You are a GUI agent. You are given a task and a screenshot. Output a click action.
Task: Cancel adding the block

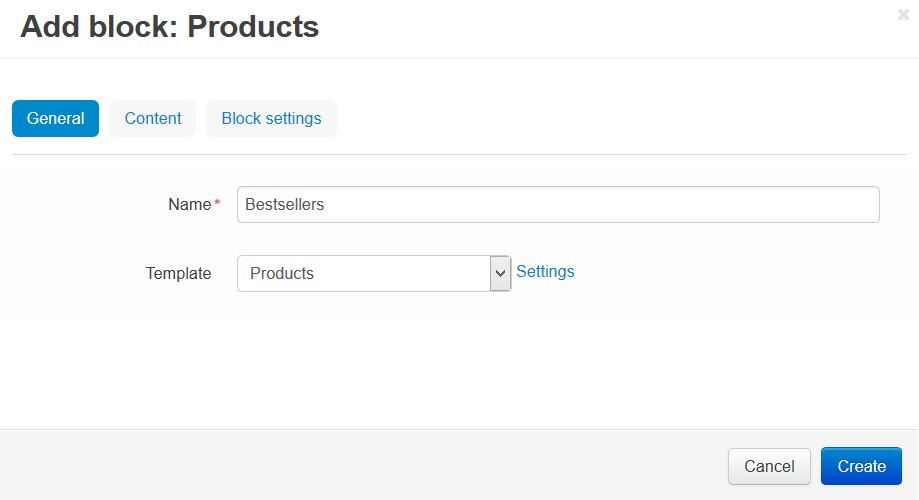(769, 467)
